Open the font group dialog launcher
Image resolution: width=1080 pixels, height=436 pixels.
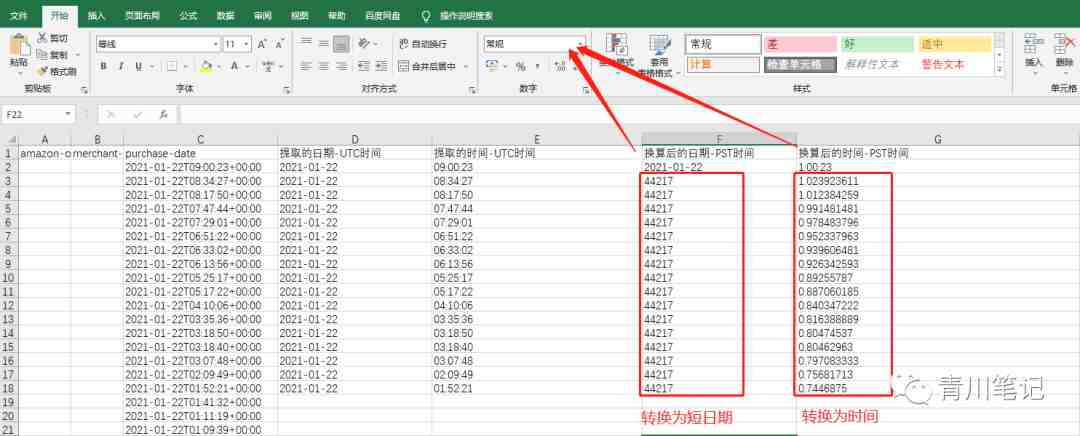285,90
